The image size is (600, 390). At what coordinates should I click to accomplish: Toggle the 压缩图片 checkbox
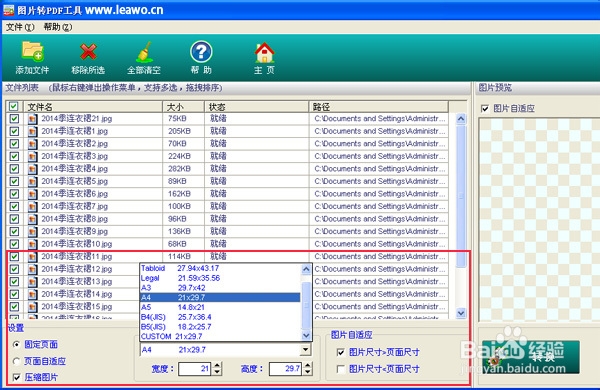16,377
